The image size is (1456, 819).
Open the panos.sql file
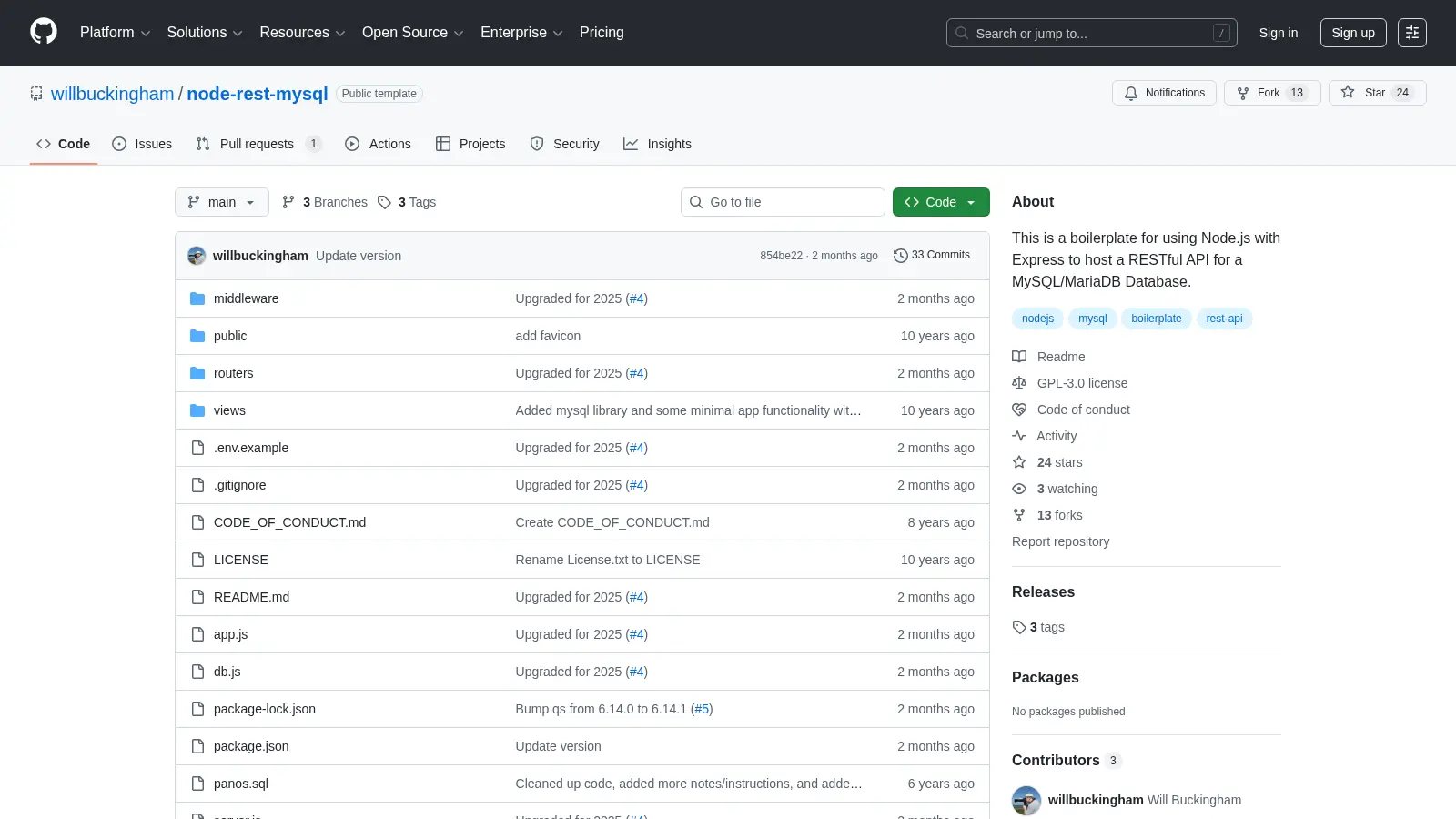point(241,784)
